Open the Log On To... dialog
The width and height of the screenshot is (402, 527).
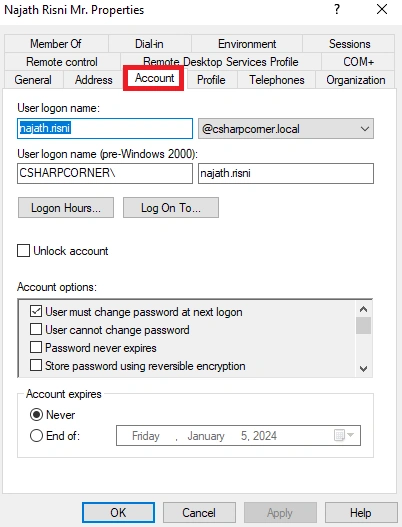point(171,208)
